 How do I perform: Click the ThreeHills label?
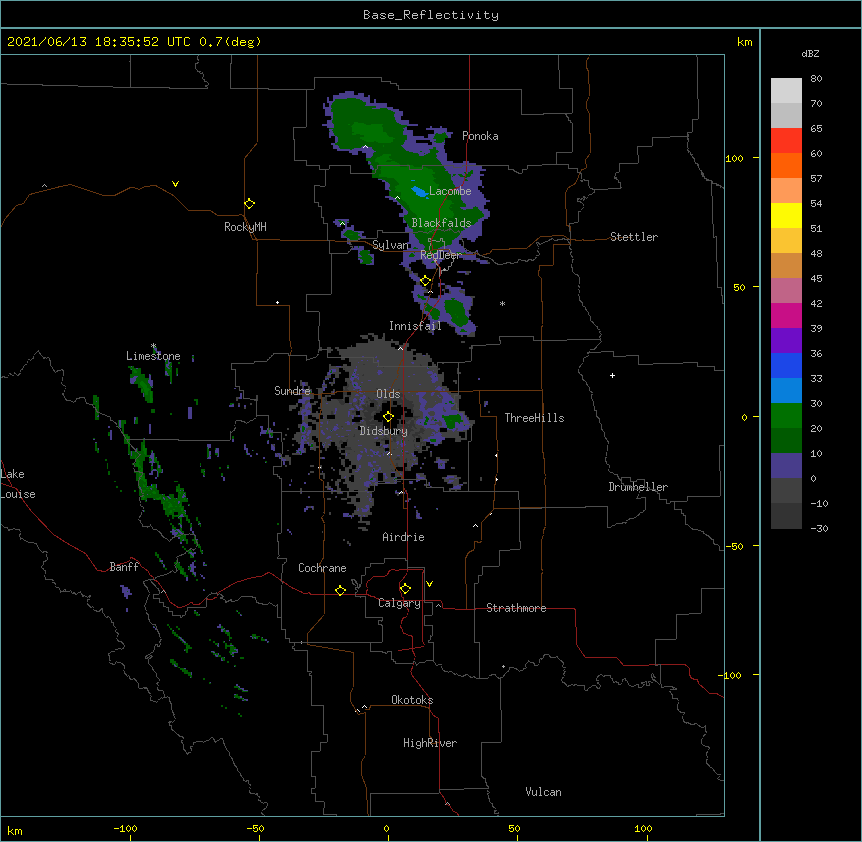pyautogui.click(x=534, y=418)
